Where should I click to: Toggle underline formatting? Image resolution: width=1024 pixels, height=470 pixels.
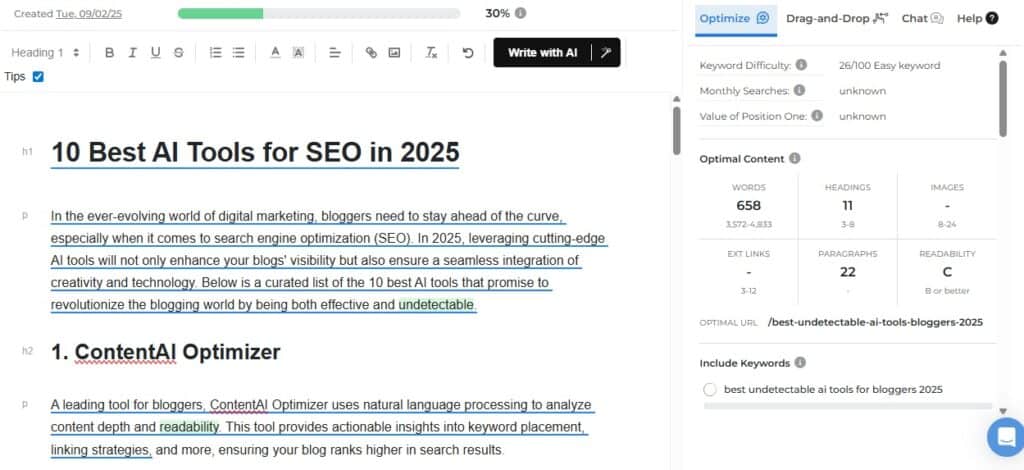pos(155,53)
